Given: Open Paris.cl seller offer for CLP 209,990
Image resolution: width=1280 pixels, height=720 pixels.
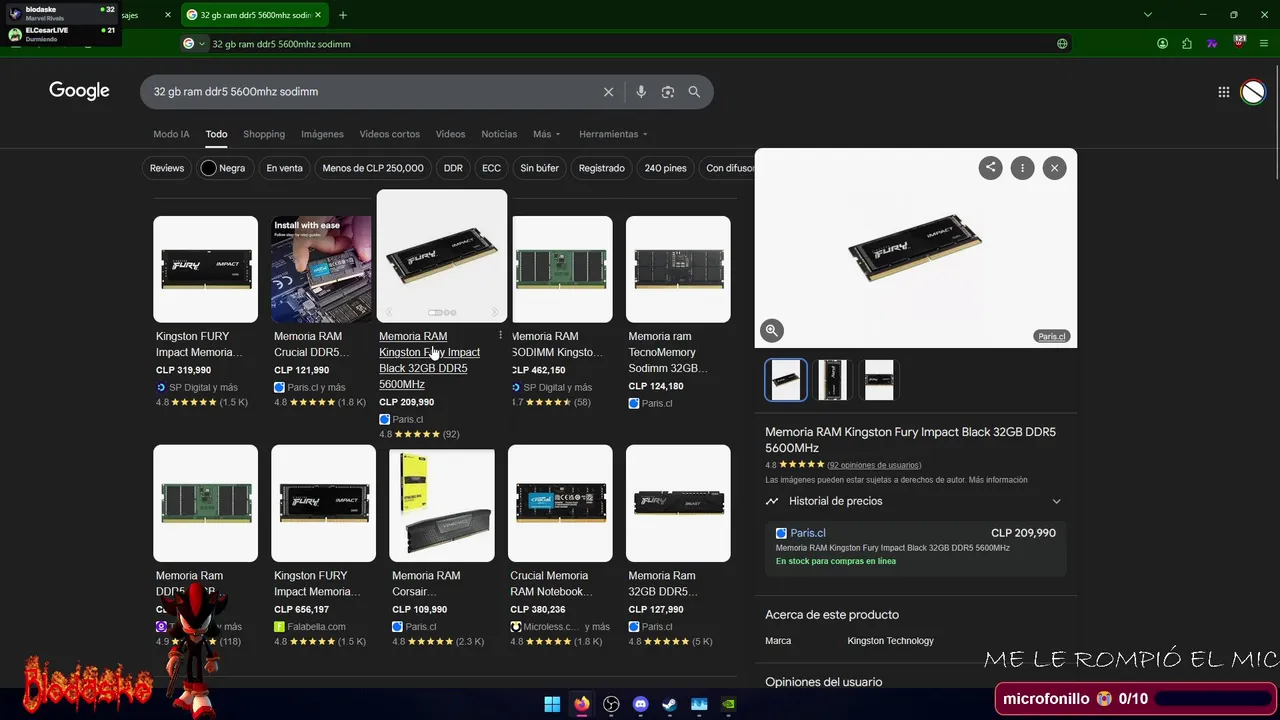Looking at the screenshot, I should click(x=915, y=546).
